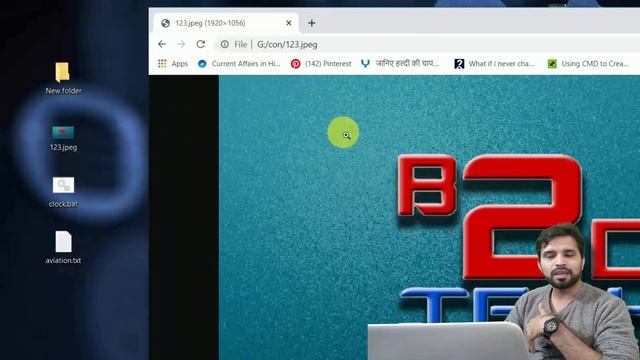Open the Using CMD to Crea... bookmark
Image resolution: width=640 pixels, height=360 pixels.
[x=588, y=64]
